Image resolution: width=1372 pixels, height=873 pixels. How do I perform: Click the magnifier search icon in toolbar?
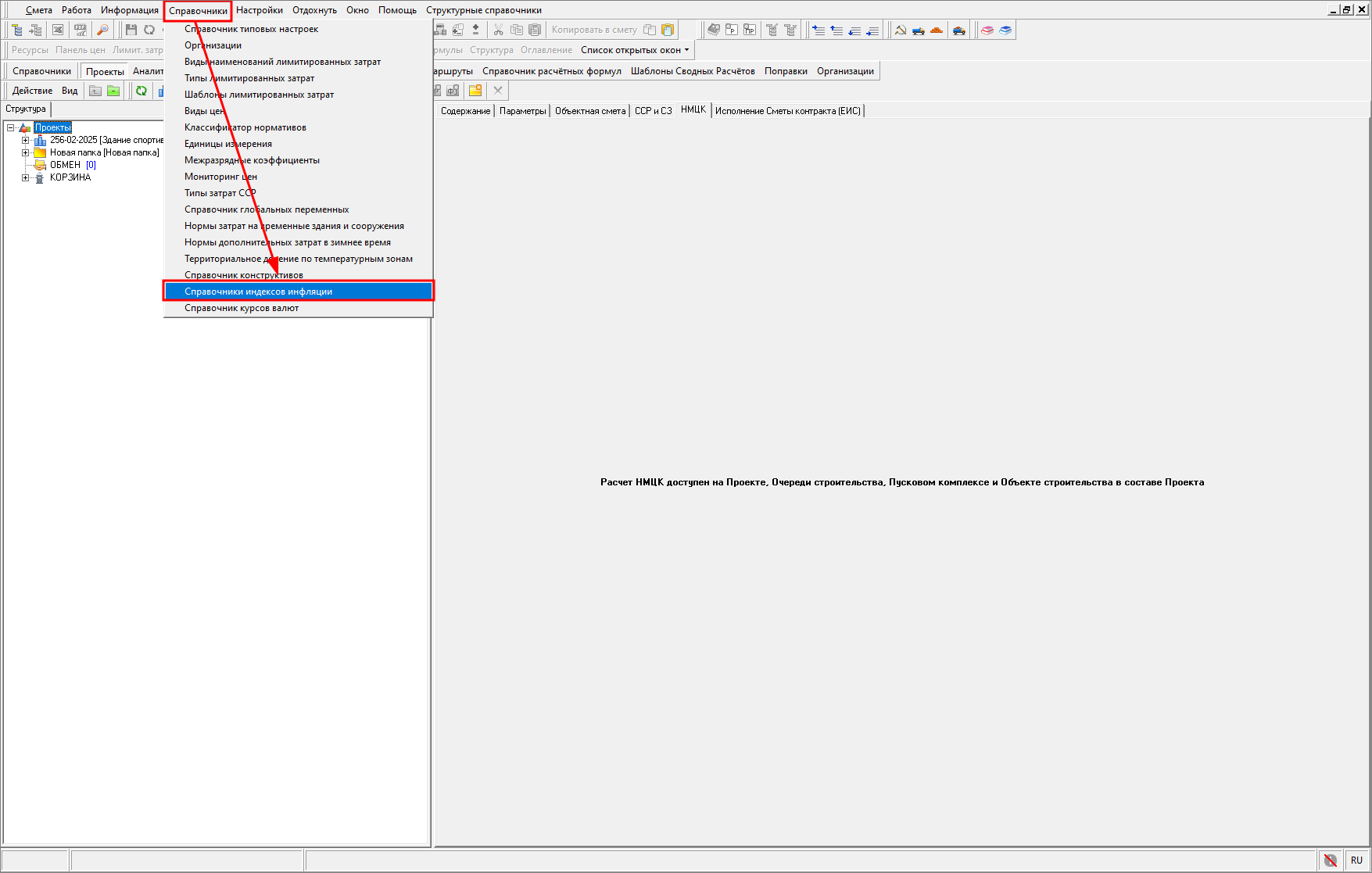tap(102, 30)
